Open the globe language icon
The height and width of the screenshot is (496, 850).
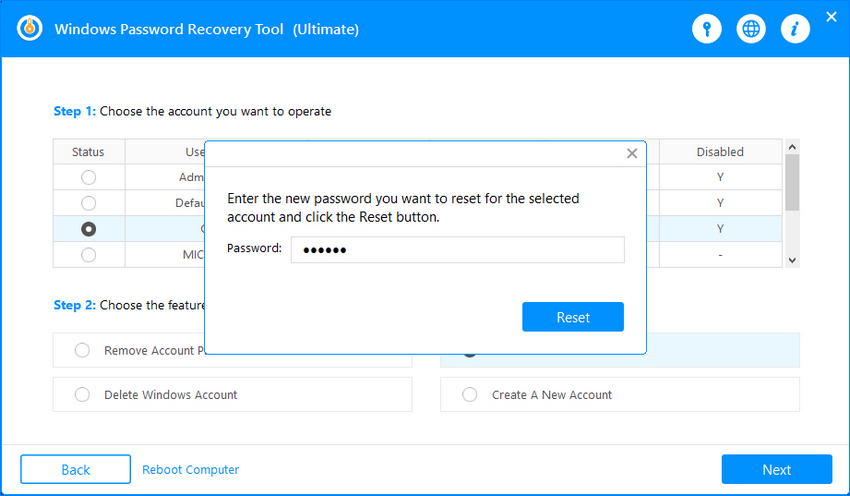coord(751,29)
